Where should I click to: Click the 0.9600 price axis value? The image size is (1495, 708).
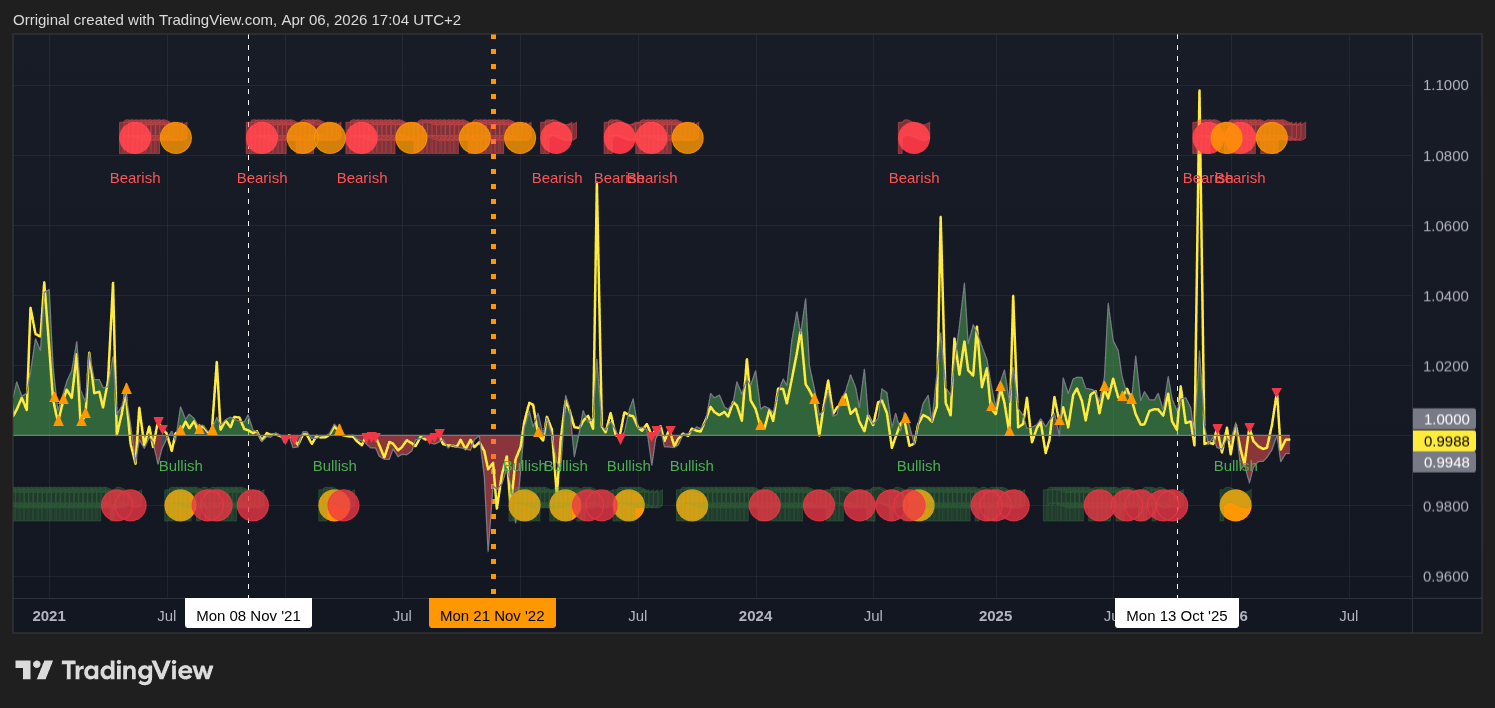pyautogui.click(x=1445, y=576)
